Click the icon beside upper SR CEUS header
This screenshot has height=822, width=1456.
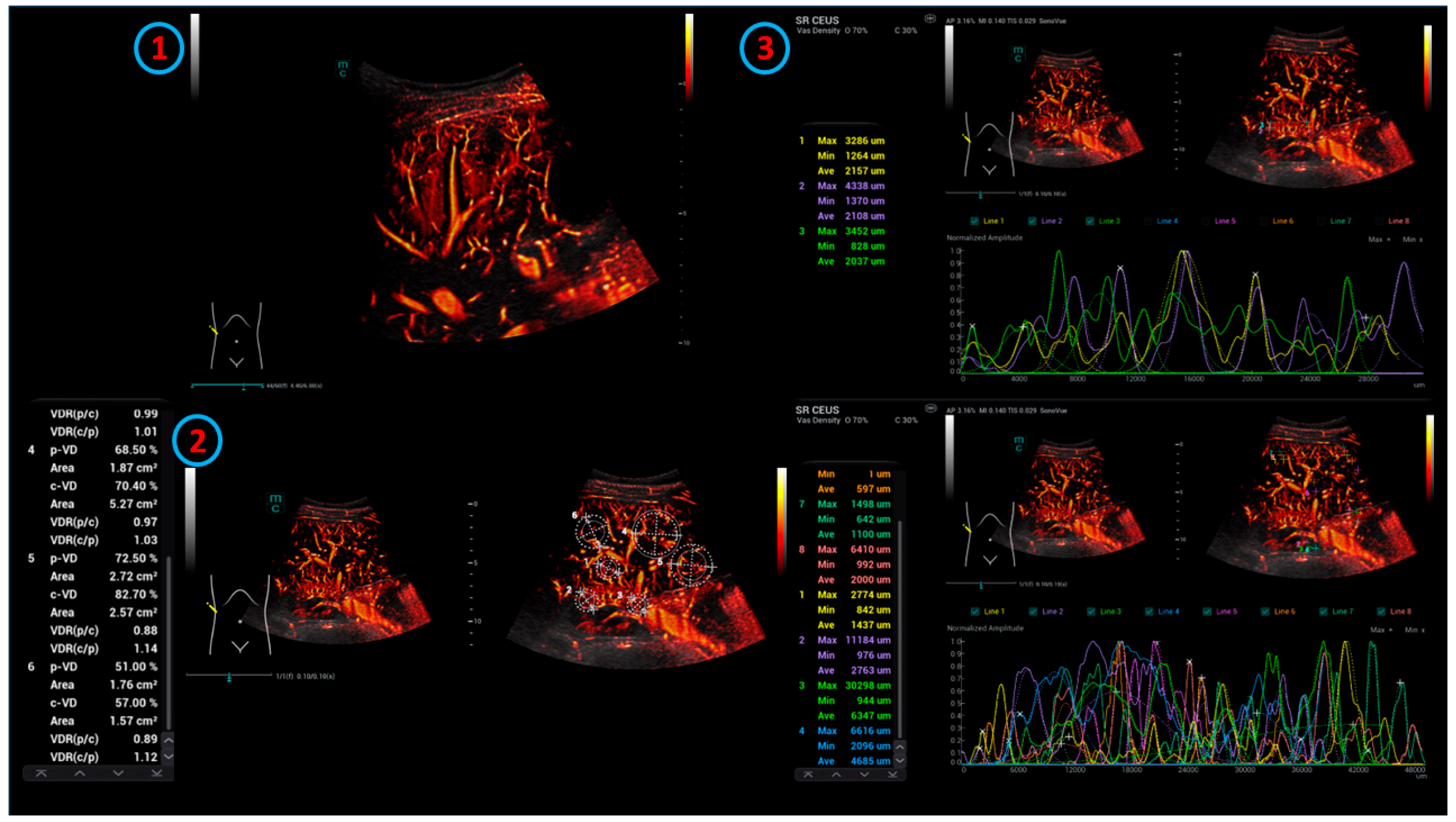(x=930, y=19)
